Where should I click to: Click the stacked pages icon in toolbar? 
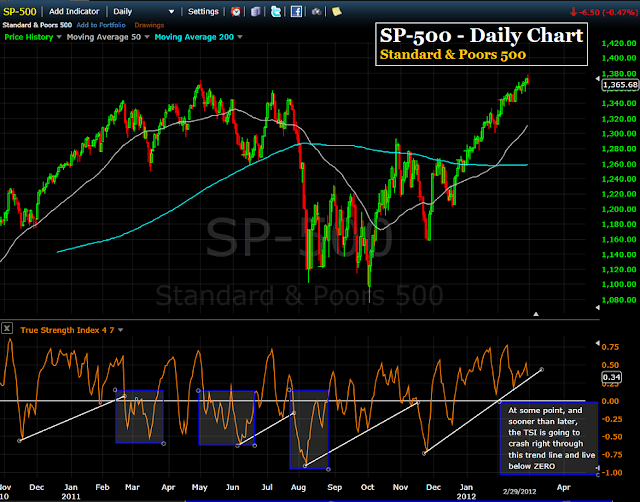click(256, 11)
